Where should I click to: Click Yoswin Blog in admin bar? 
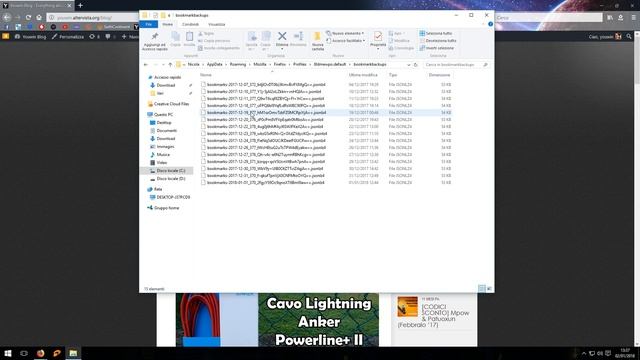pos(31,37)
